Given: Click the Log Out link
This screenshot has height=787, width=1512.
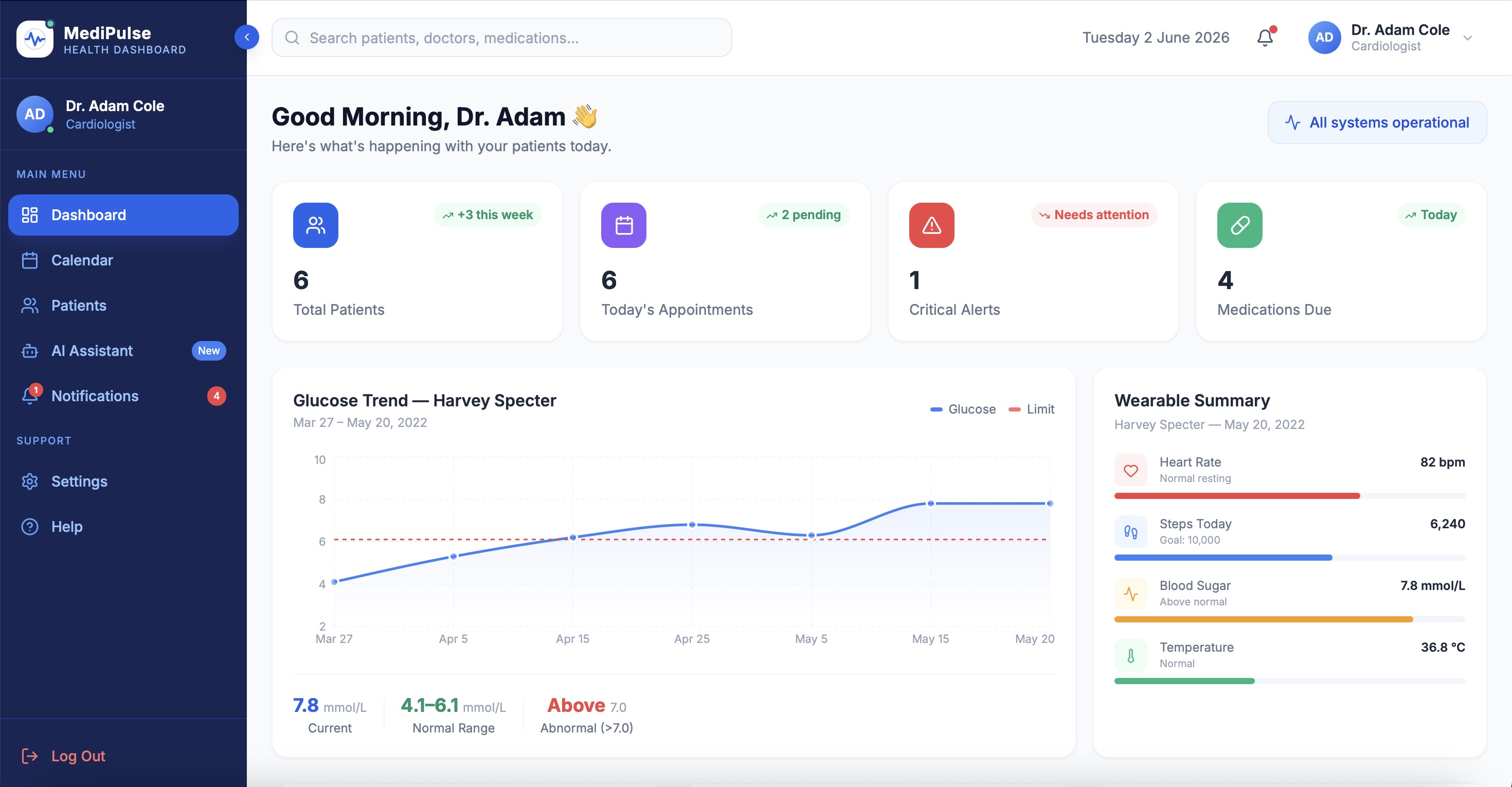Looking at the screenshot, I should [x=78, y=756].
